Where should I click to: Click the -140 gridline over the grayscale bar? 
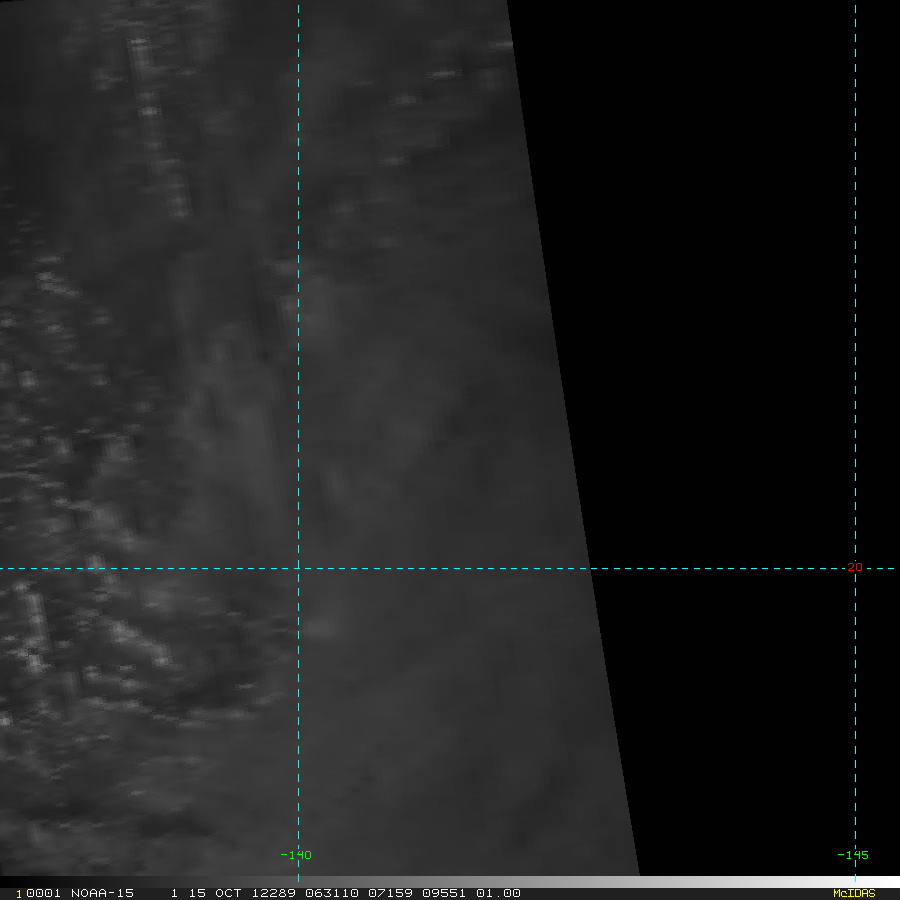click(x=298, y=882)
